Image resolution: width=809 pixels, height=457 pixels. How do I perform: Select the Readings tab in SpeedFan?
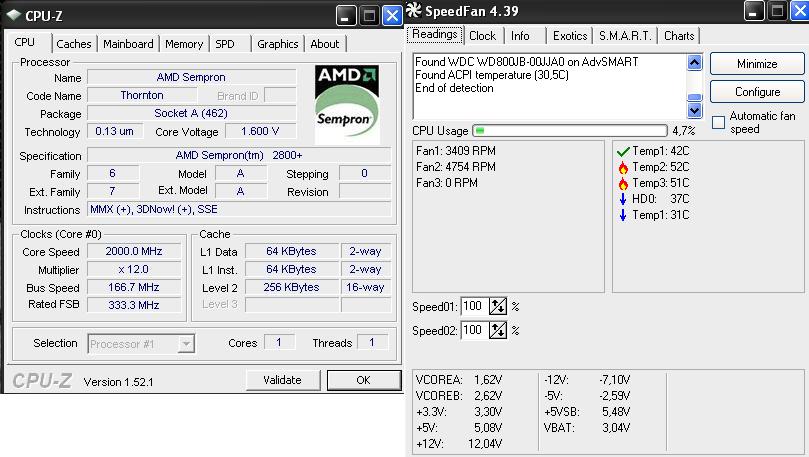coord(435,35)
